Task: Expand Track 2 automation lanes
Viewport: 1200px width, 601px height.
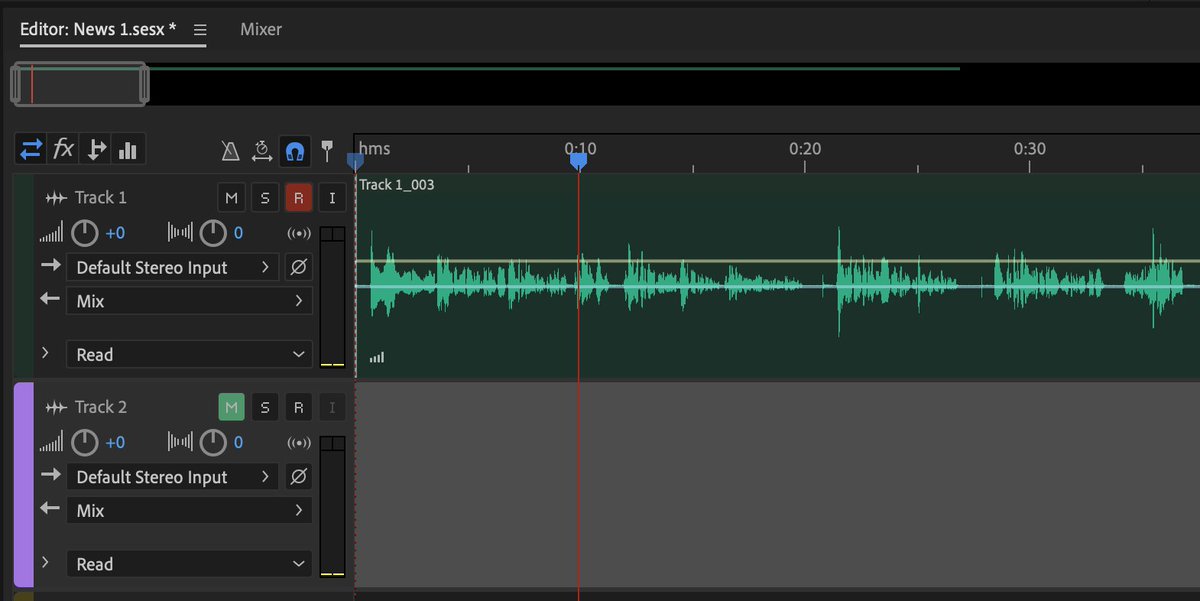Action: coord(45,563)
